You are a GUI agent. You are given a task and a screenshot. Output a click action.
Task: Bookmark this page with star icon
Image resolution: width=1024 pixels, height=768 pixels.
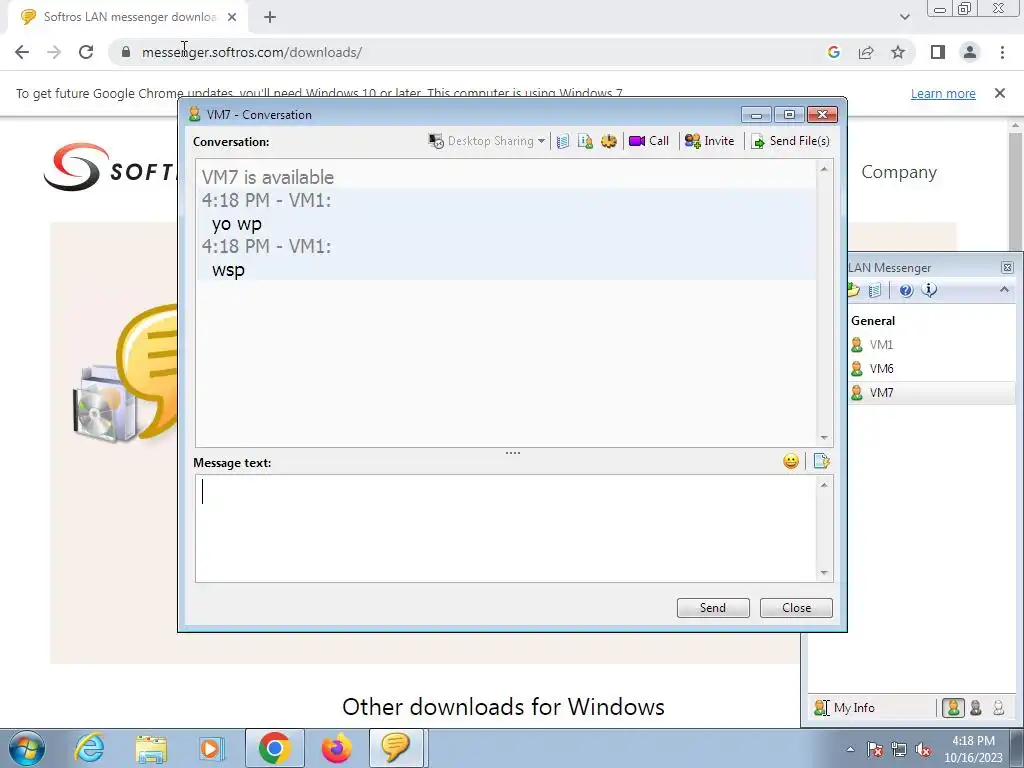[898, 52]
